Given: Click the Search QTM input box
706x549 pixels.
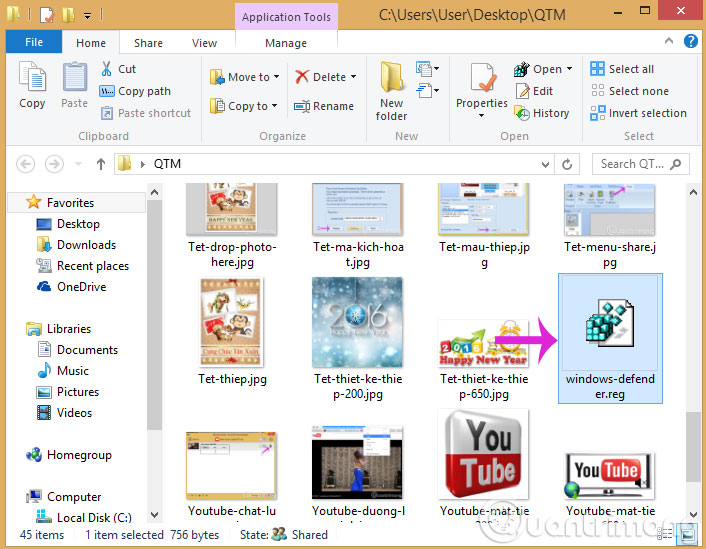Looking at the screenshot, I should 630,164.
